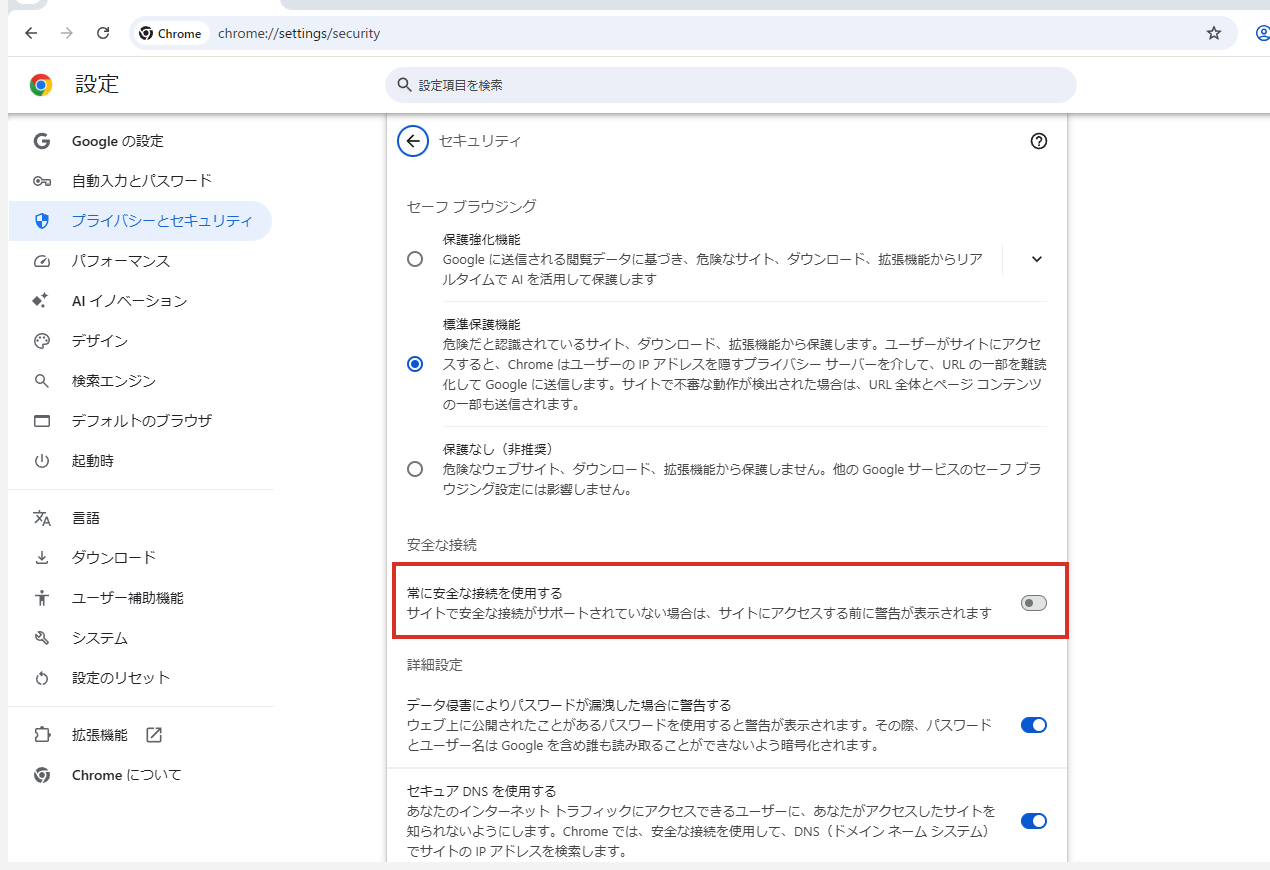Go back using the セキュリティ back arrow
1270x870 pixels.
pos(413,141)
